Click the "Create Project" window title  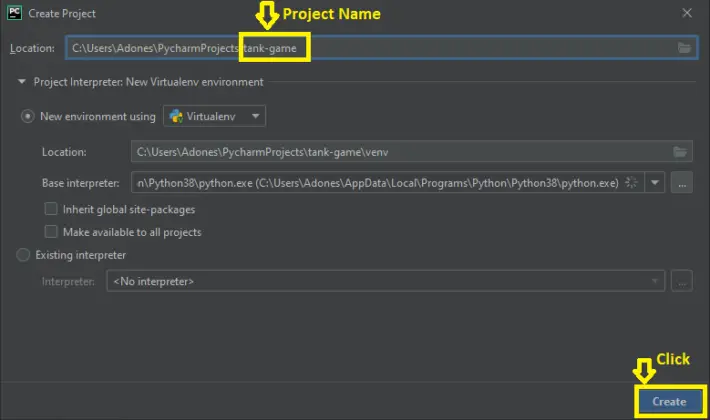tap(62, 14)
